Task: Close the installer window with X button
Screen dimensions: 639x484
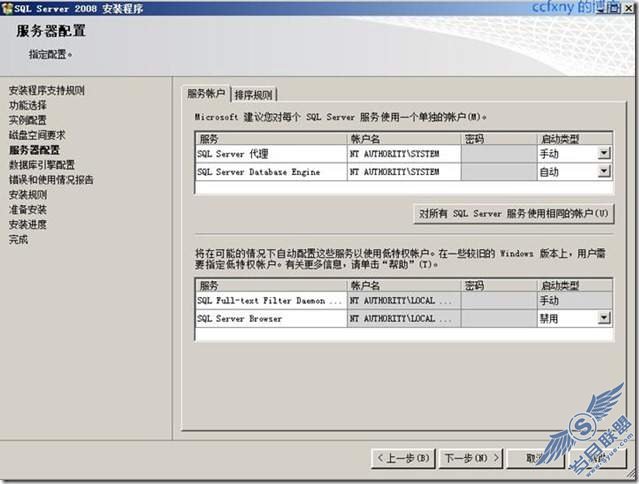Action: 630,8
